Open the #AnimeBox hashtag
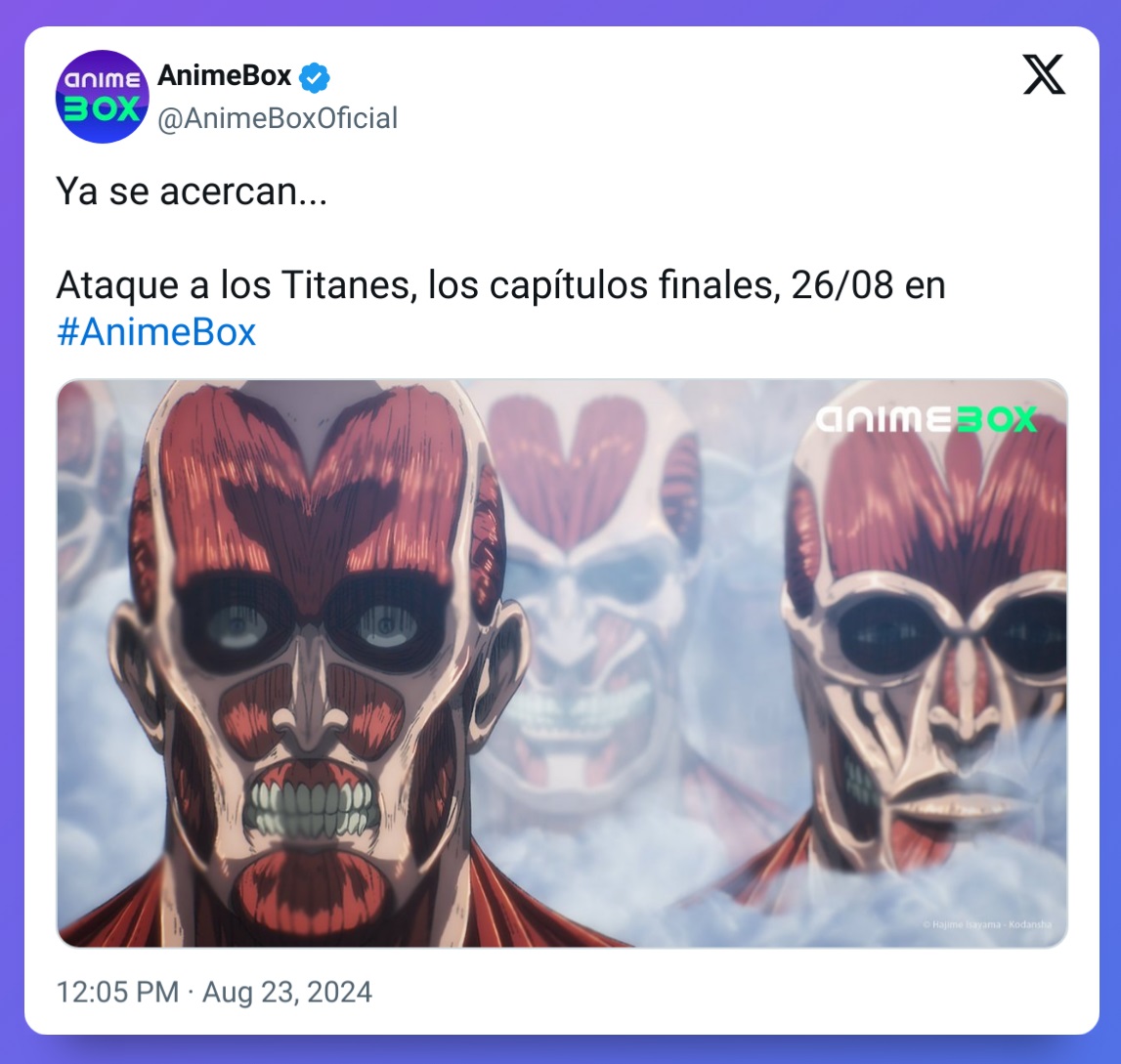Image resolution: width=1121 pixels, height=1064 pixels. [x=155, y=332]
